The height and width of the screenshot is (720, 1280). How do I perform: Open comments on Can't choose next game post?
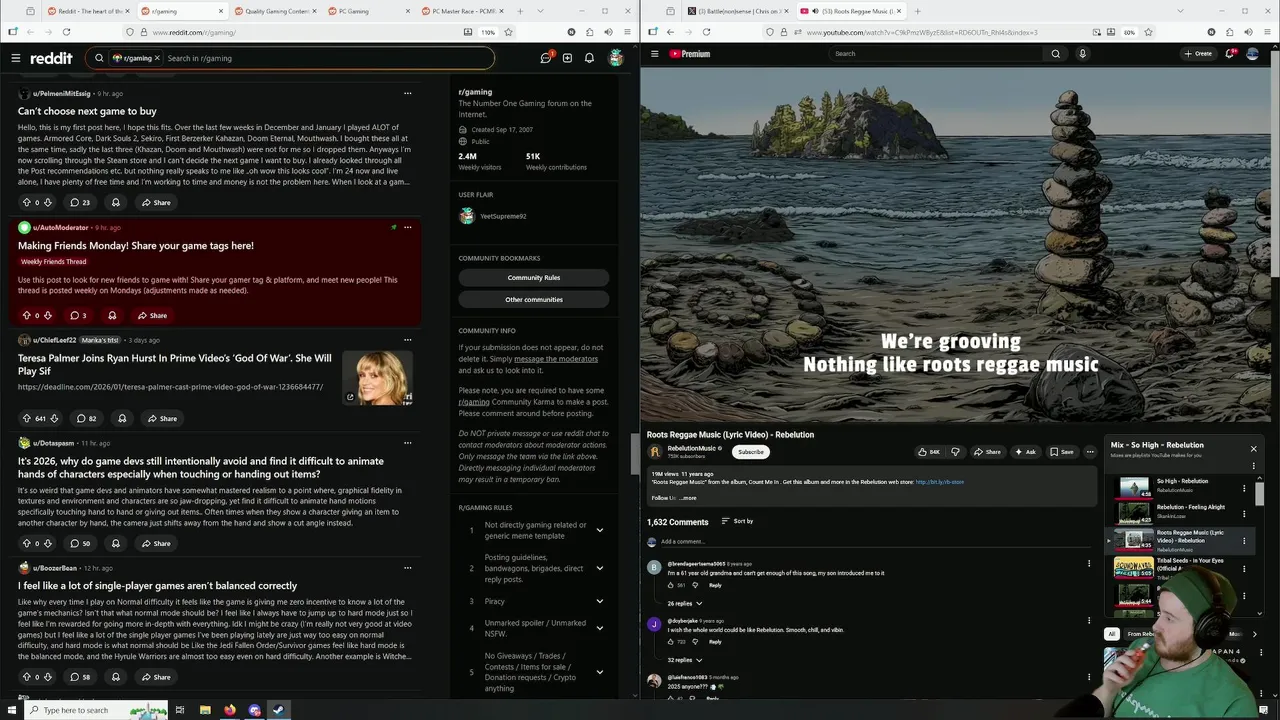point(79,202)
